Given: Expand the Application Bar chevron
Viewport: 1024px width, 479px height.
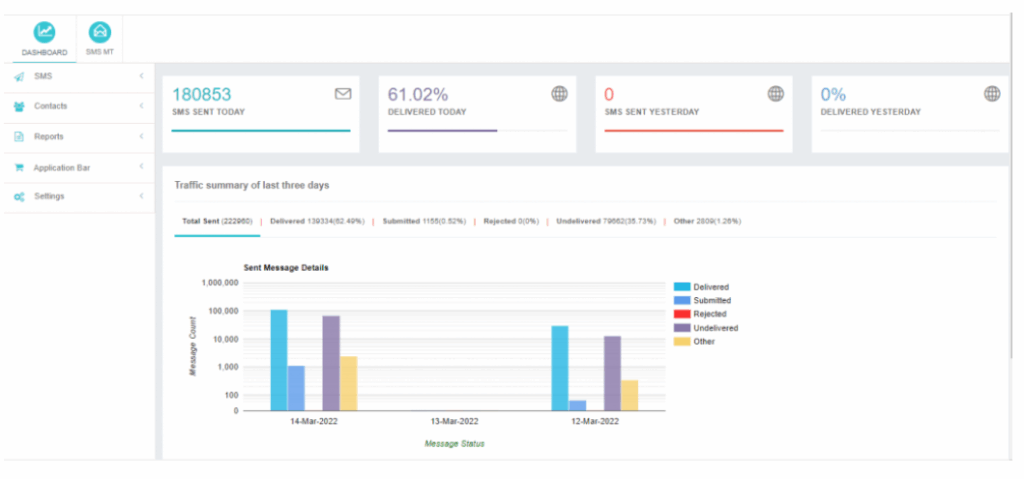Looking at the screenshot, I should 141,166.
